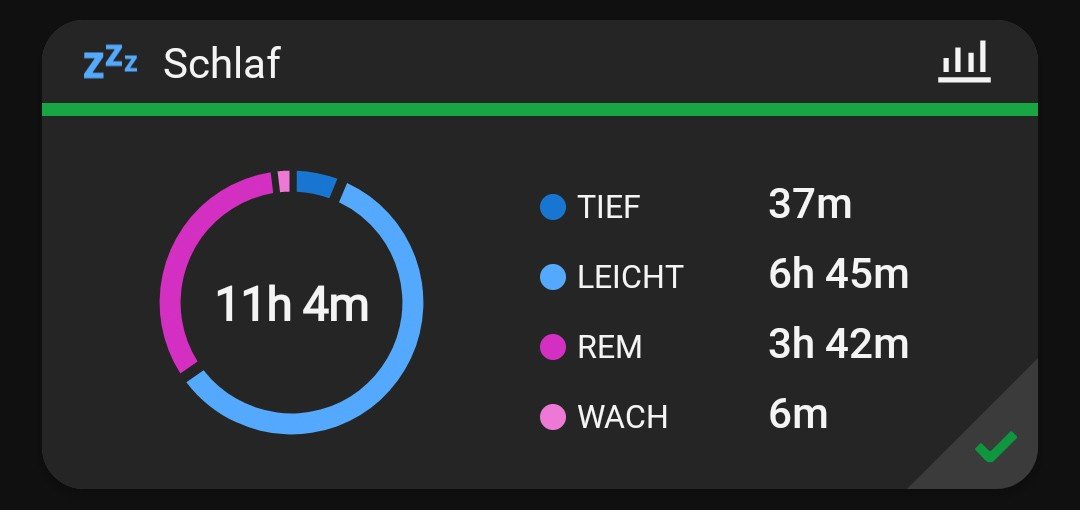Viewport: 1080px width, 510px height.
Task: Tap the pink WACH legend dot
Action: pos(553,416)
